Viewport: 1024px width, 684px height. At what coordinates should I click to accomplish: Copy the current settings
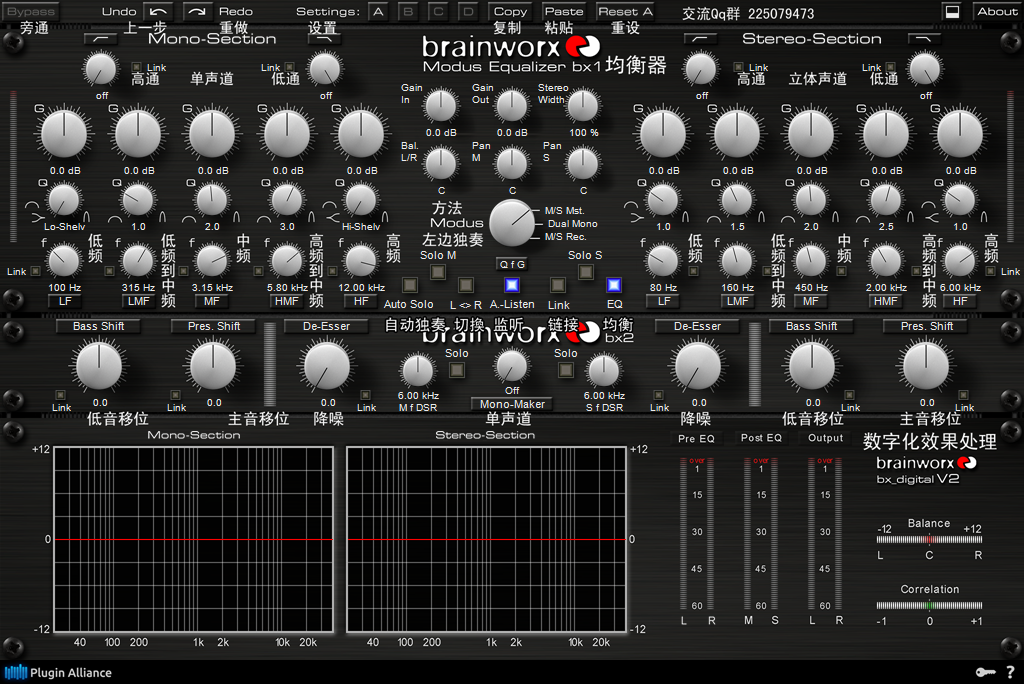click(x=510, y=11)
